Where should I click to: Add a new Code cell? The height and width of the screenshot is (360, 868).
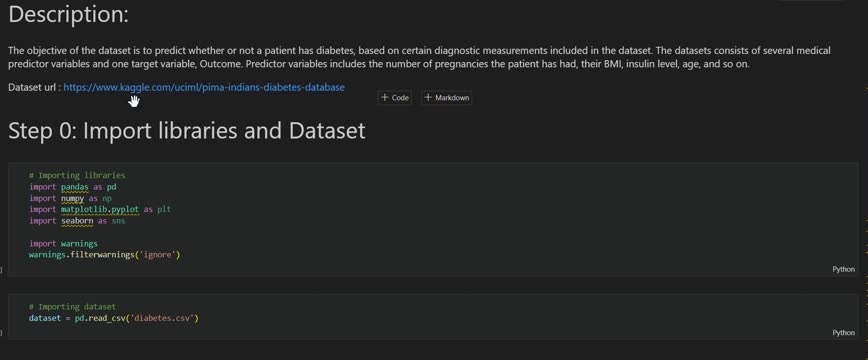395,98
